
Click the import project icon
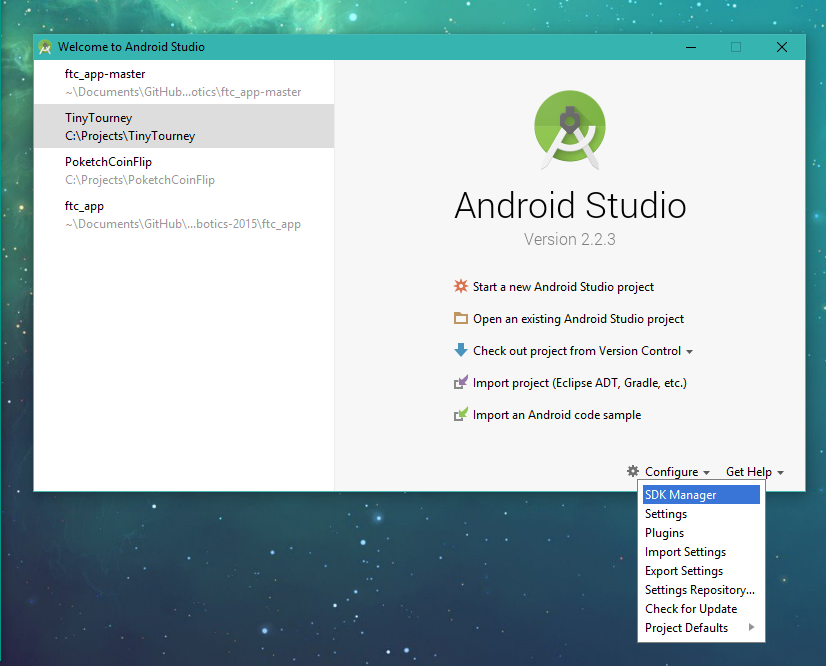460,382
